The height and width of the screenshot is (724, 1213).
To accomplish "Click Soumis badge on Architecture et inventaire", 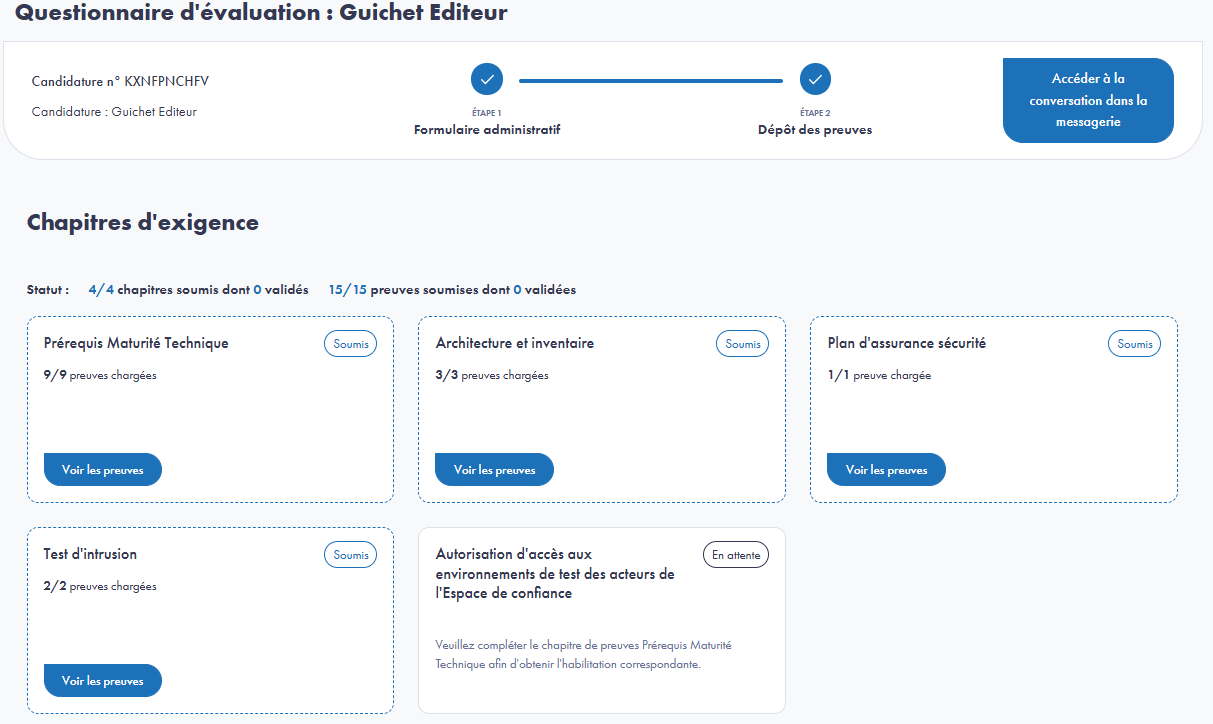I will tap(742, 344).
